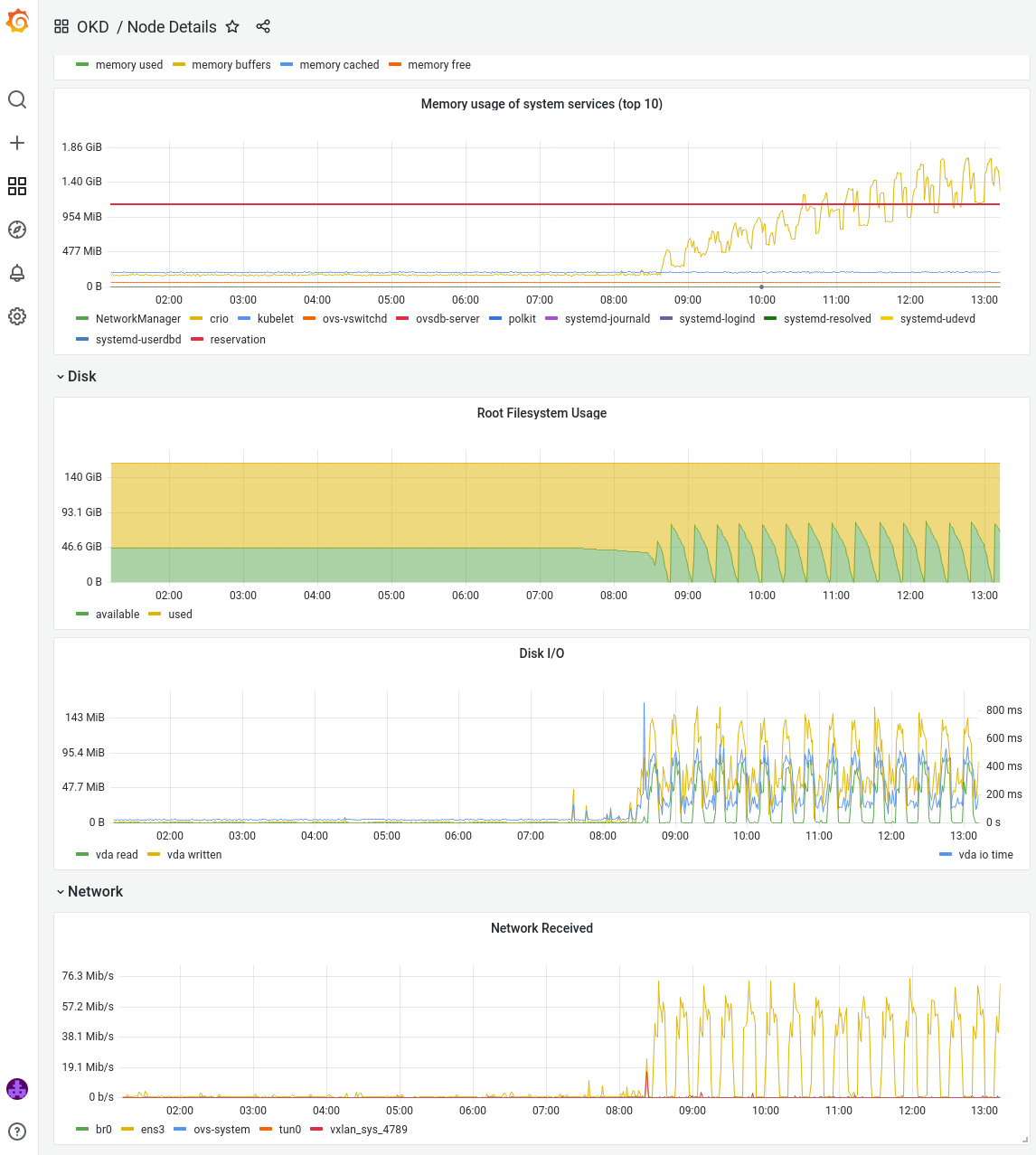Open the Disk I/O panel title menu

(x=542, y=653)
